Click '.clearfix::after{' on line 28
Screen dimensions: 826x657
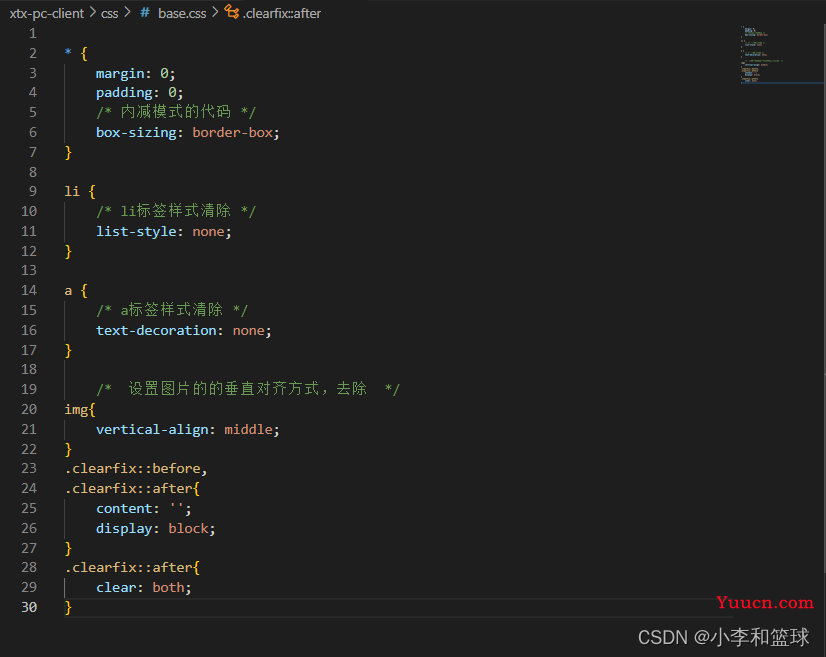(132, 567)
